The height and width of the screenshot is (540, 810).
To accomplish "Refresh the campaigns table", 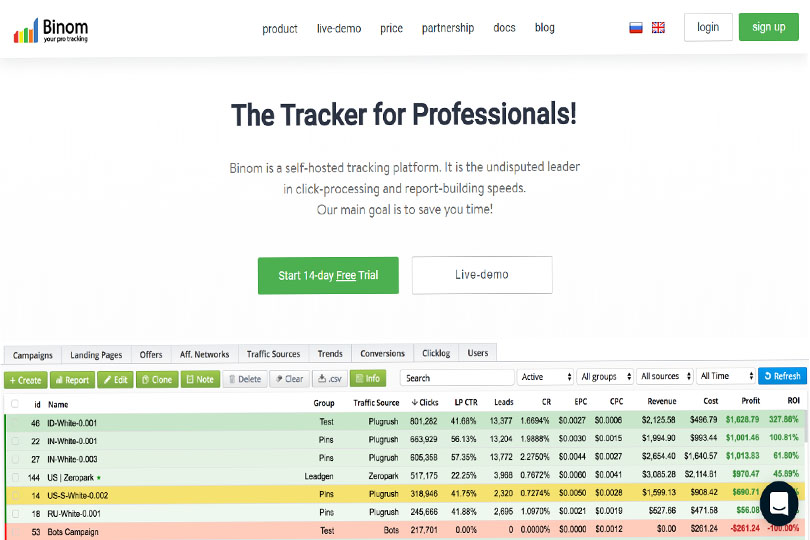I will coord(782,376).
